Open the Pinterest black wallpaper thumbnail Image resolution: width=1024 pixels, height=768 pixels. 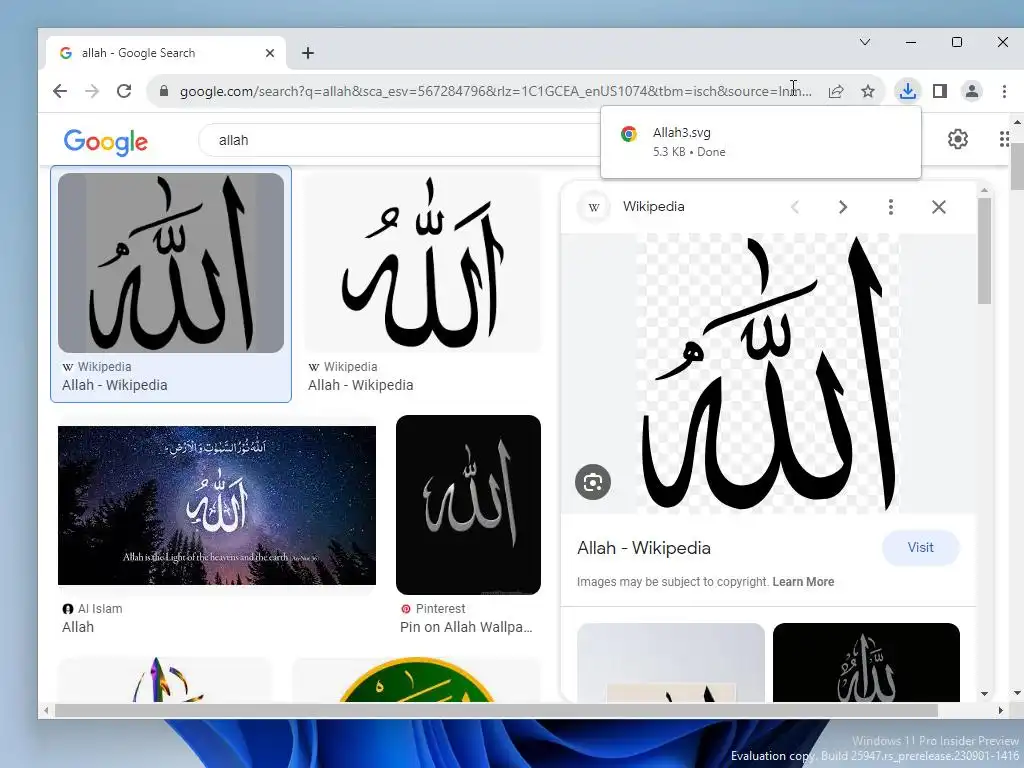tap(468, 505)
